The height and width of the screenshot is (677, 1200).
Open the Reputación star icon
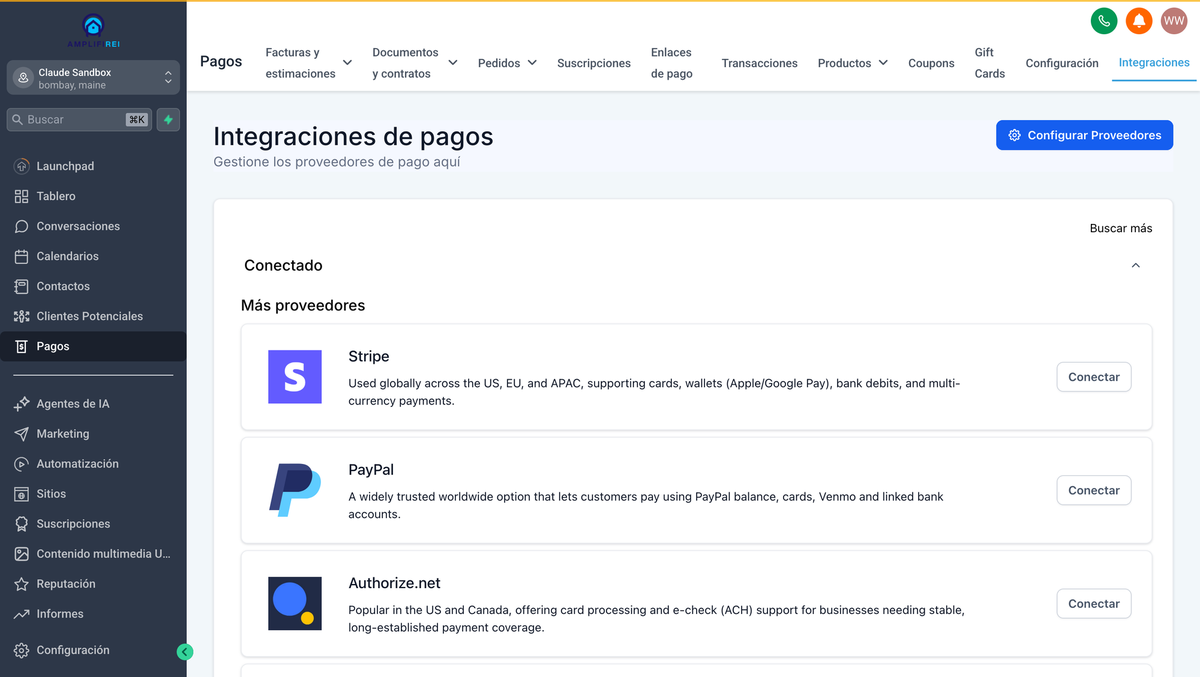(x=22, y=584)
